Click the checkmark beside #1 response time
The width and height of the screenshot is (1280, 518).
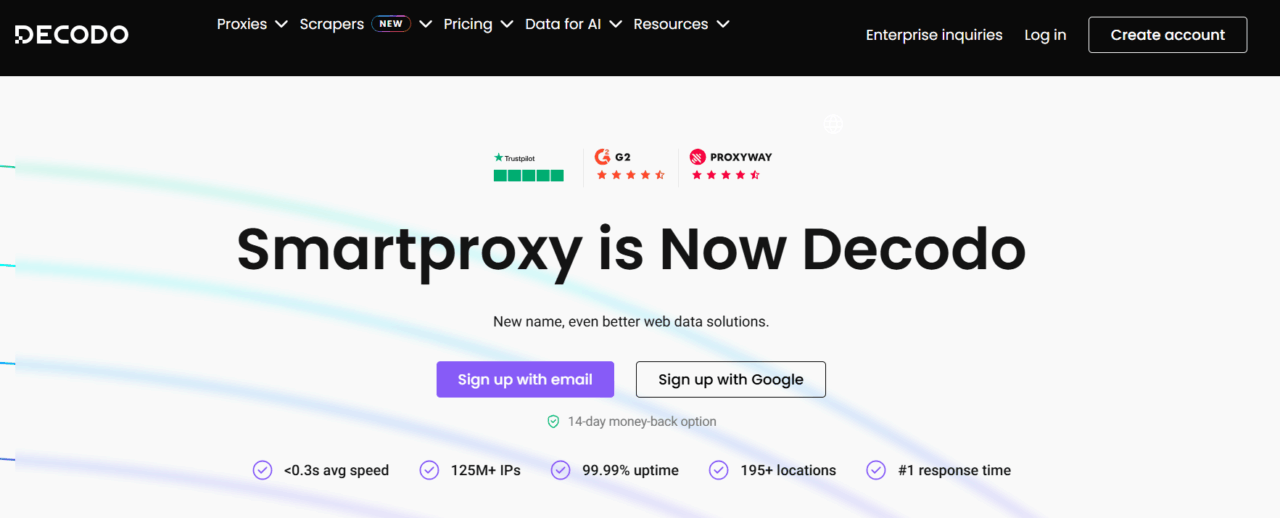[876, 470]
